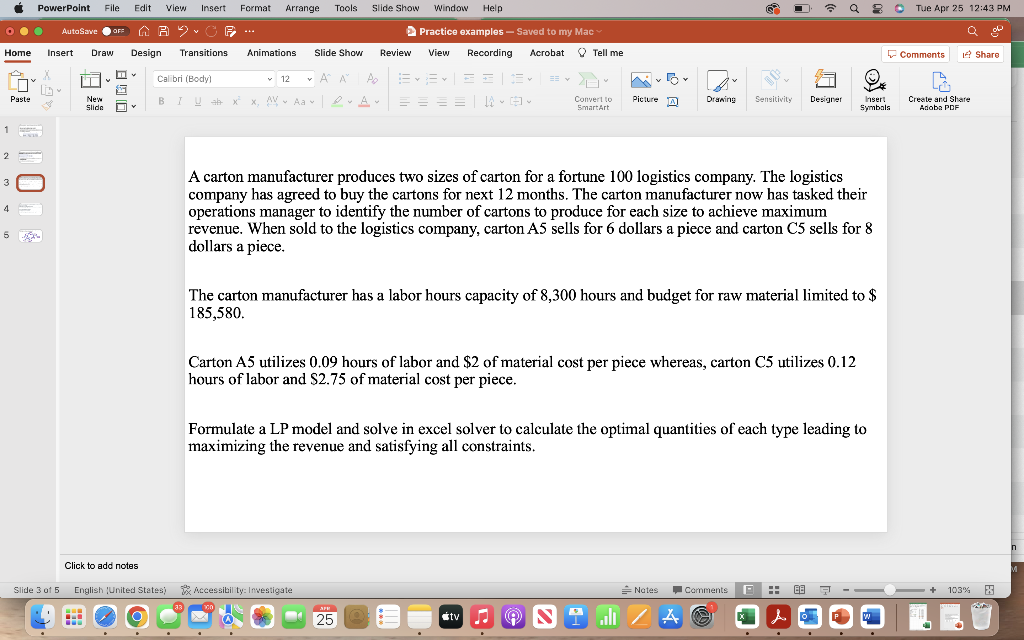Select slide 5 thumbnail

(x=30, y=236)
